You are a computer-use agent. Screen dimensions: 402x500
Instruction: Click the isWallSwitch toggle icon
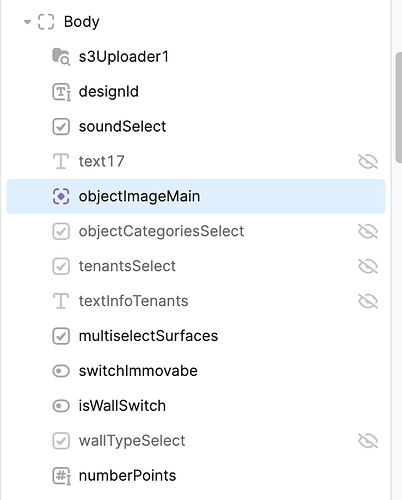pos(61,406)
